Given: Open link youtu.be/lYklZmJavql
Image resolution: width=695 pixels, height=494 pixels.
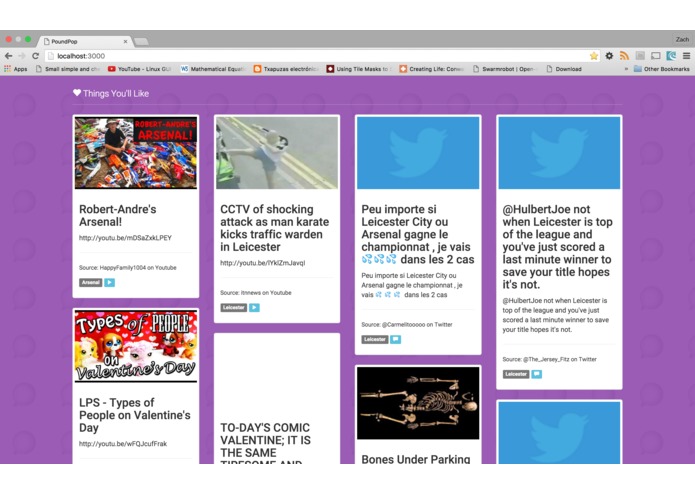Looking at the screenshot, I should [x=263, y=263].
